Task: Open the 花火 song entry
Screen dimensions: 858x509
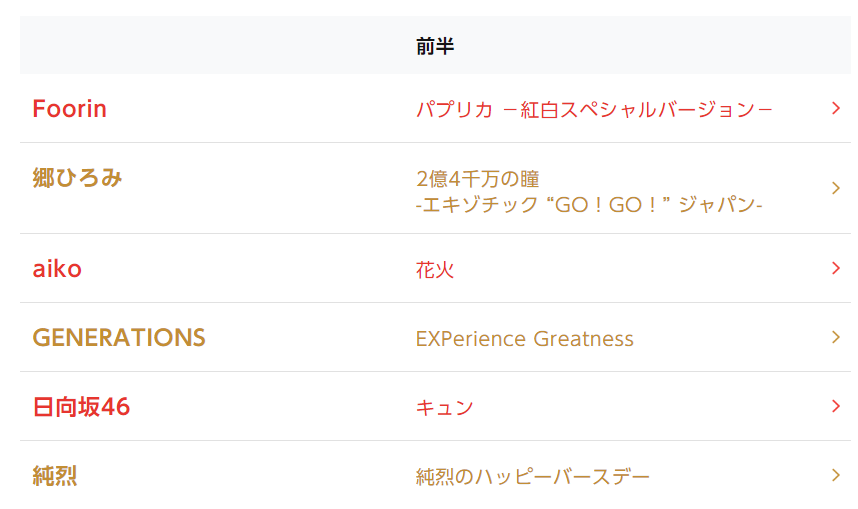Action: click(x=435, y=270)
